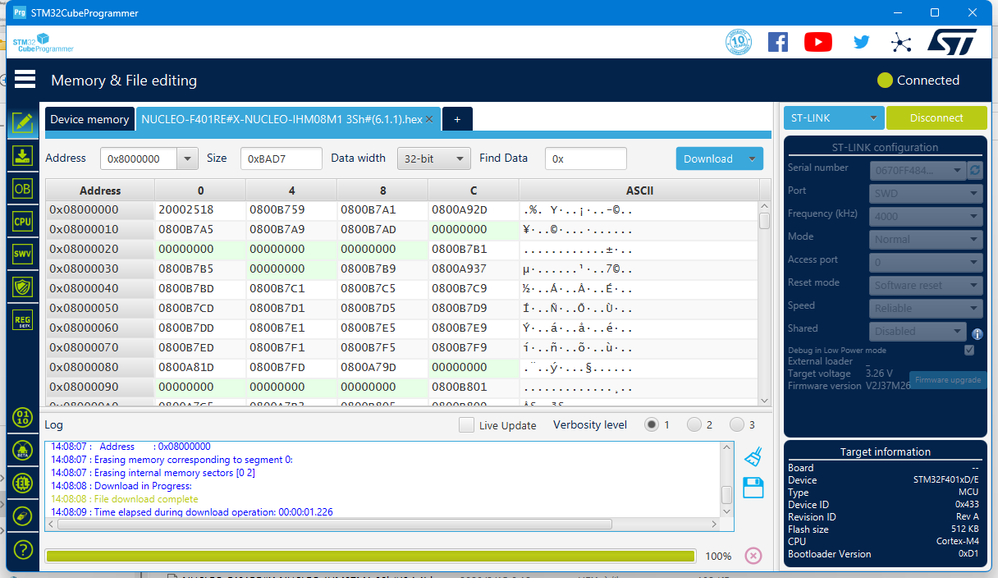Refresh the ST-LINK serial number list
Viewport: 998px width, 578px height.
point(975,170)
